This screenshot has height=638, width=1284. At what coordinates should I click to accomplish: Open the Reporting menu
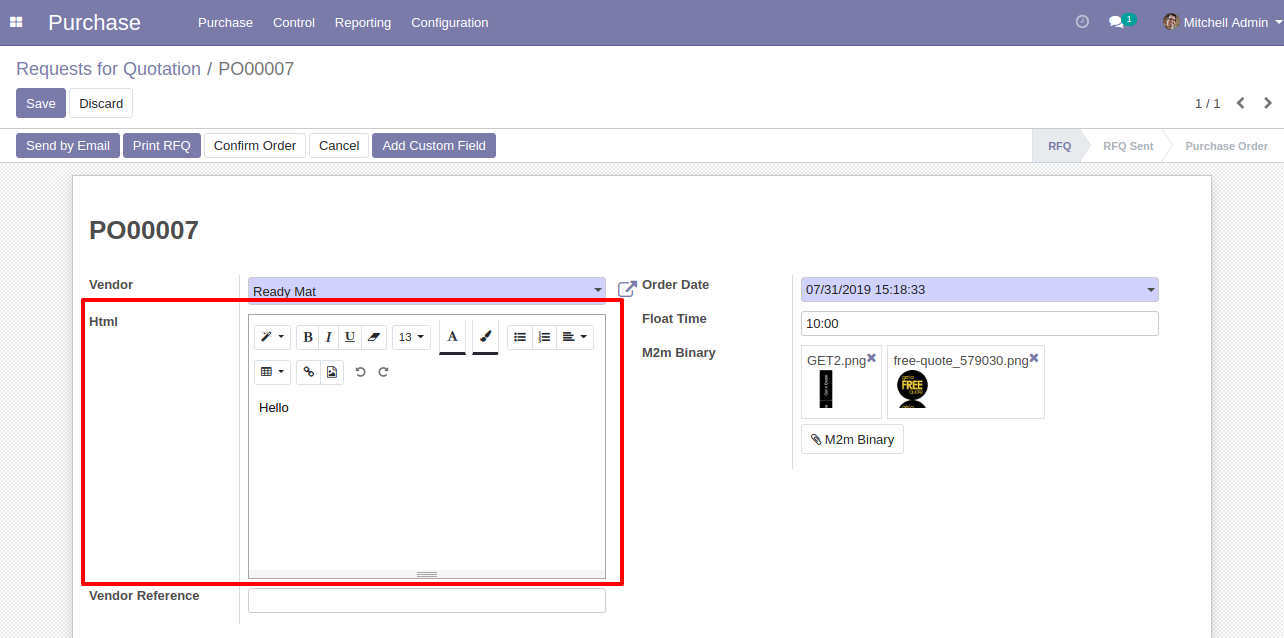(x=363, y=22)
